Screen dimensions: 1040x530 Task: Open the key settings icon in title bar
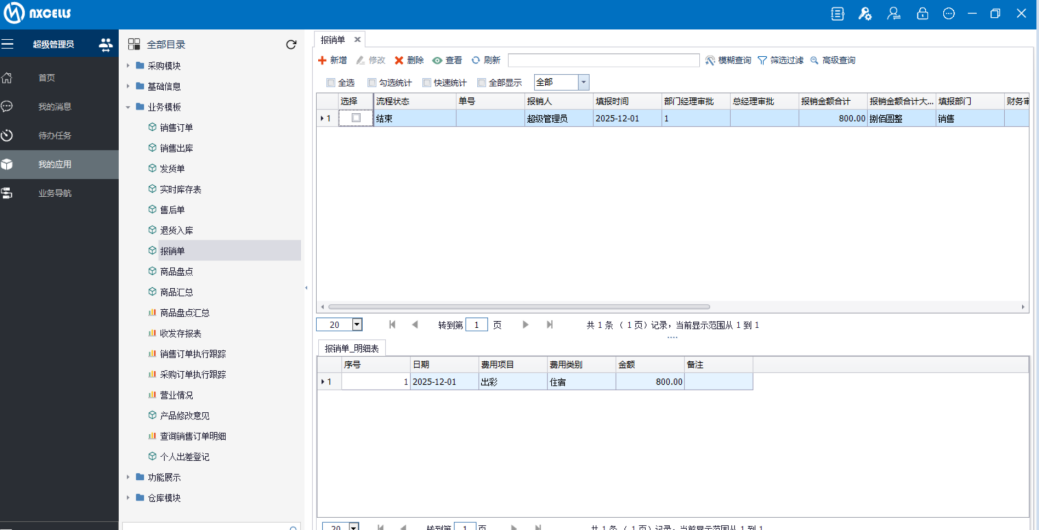[x=865, y=14]
